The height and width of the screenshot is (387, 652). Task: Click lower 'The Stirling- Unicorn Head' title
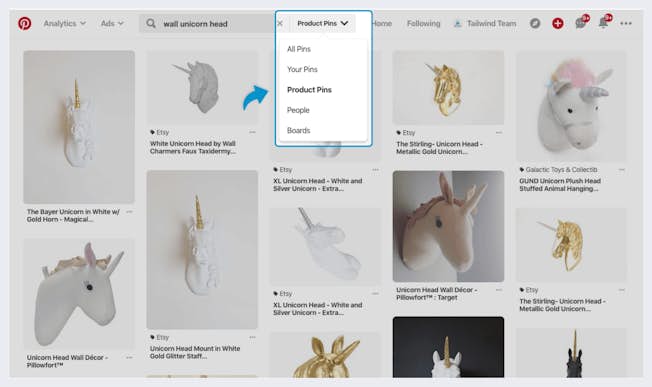pyautogui.click(x=563, y=305)
